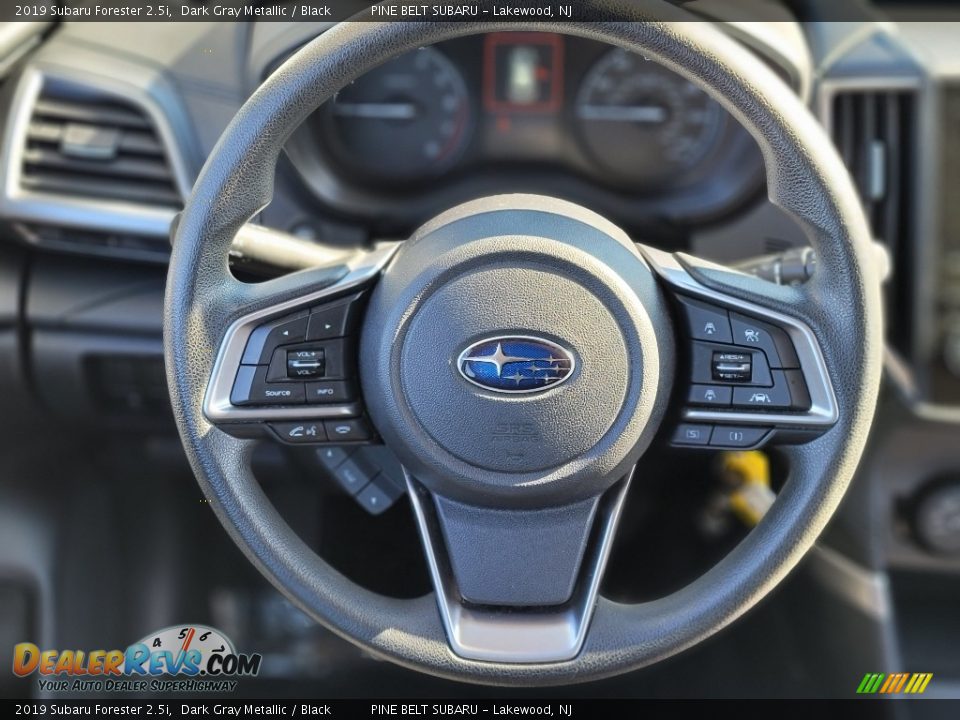Click the speedometer gauge on the right

[649, 114]
